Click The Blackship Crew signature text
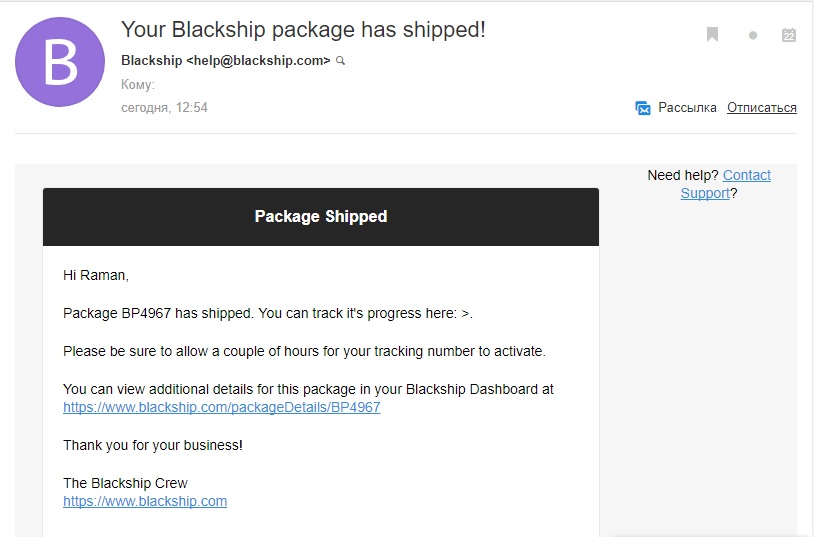This screenshot has height=537, width=815. pos(125,483)
